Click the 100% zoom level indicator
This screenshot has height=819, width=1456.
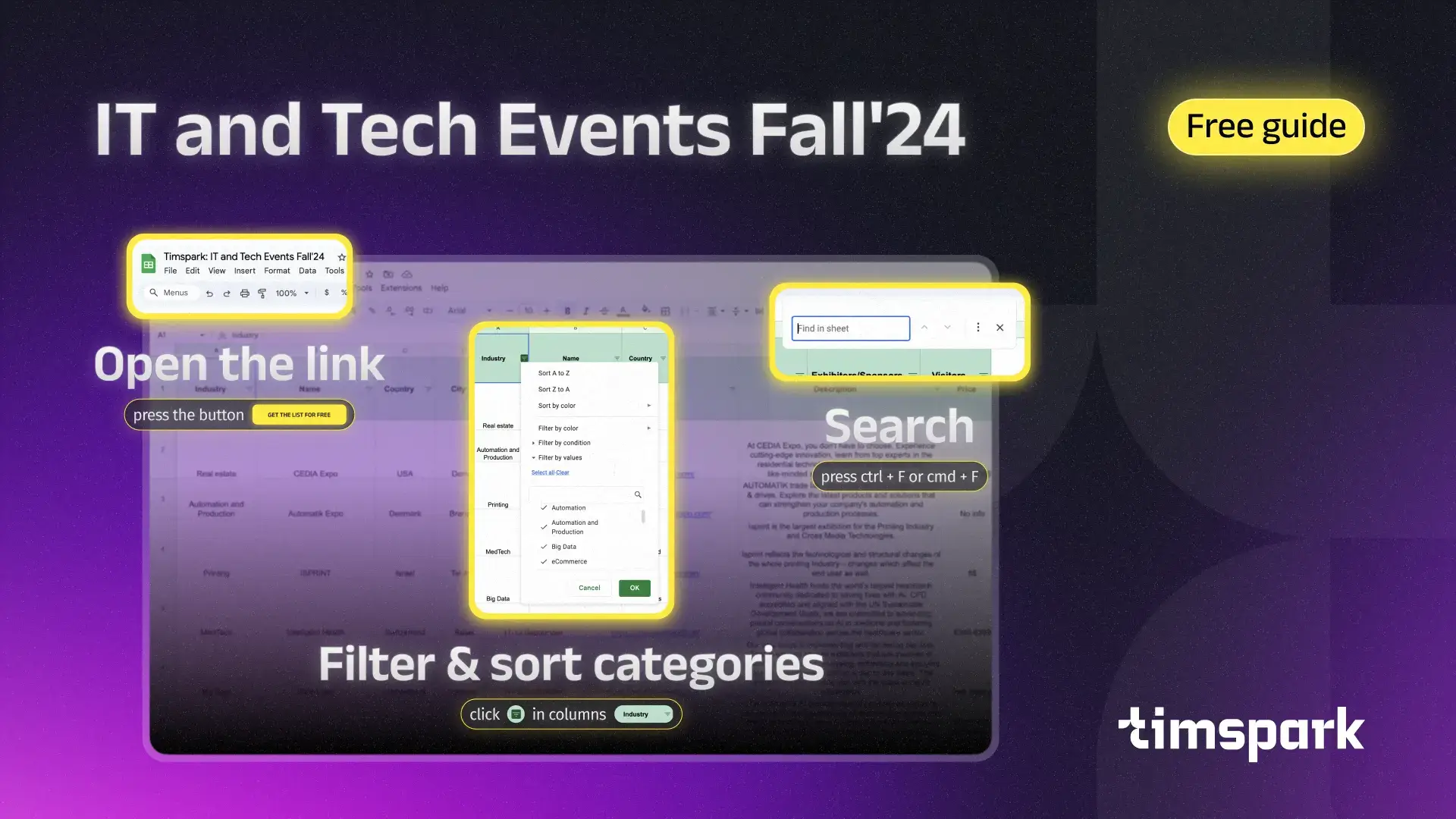[x=288, y=292]
